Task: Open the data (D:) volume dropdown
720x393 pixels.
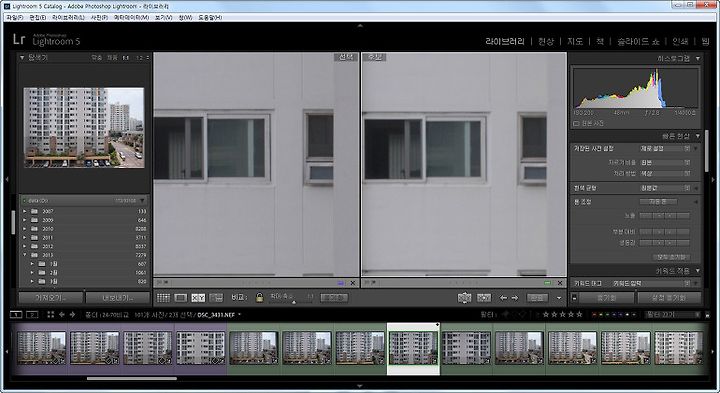Action: click(x=142, y=201)
